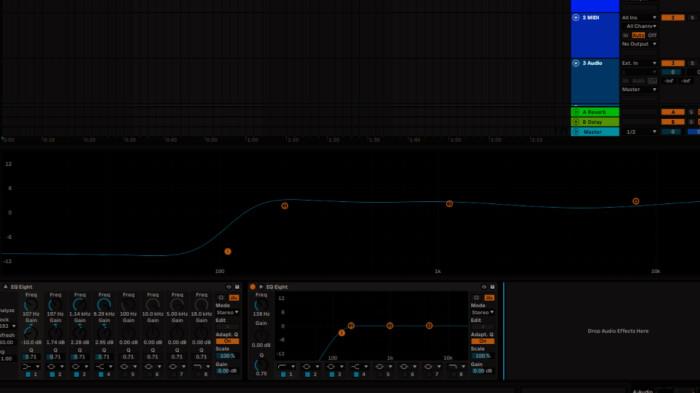
Task: Toggle band 1 activator in first EQ Eight
Action: [x=29, y=374]
